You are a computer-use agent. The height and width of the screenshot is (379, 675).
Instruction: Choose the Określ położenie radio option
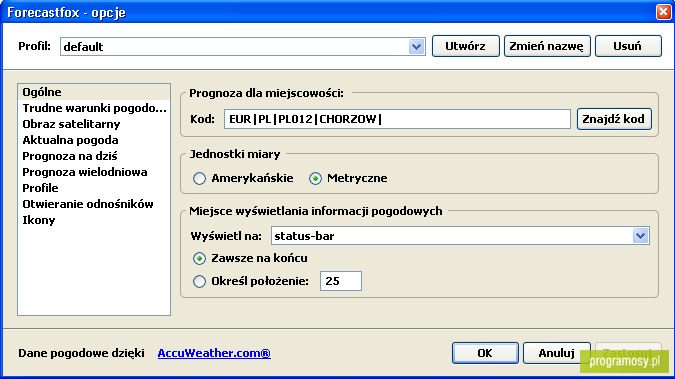point(199,281)
